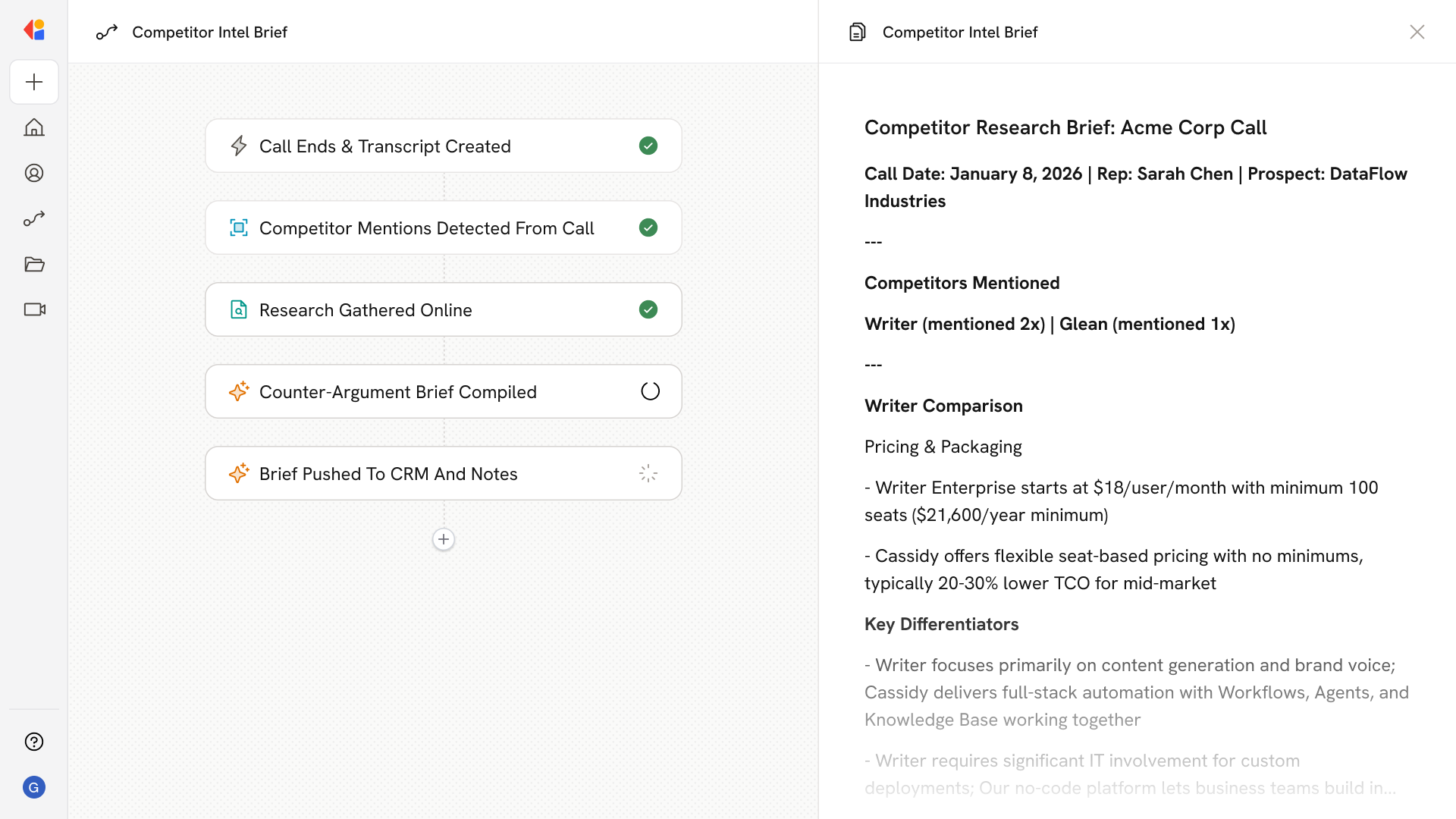Screen dimensions: 1456x819
Task: Click the workflow icon beside the canvas title
Action: 107,32
